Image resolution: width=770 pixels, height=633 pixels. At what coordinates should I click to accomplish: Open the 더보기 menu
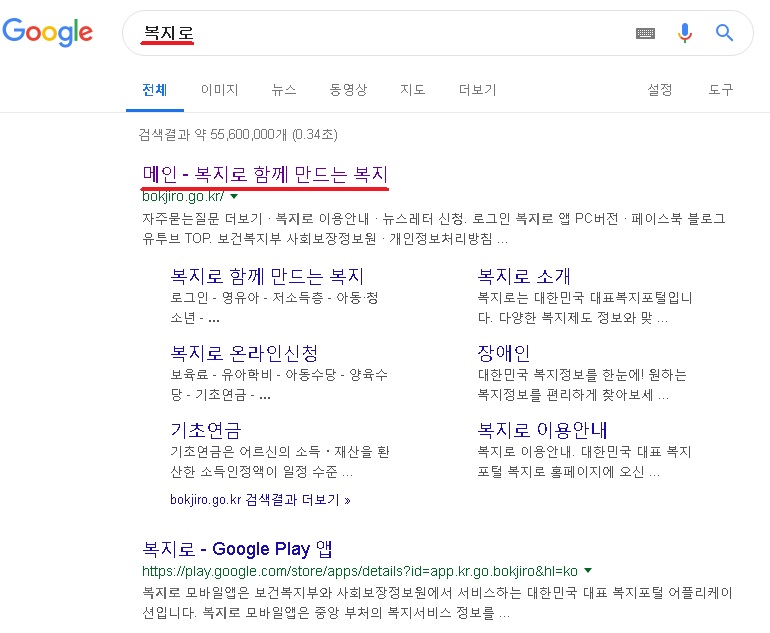click(x=477, y=90)
